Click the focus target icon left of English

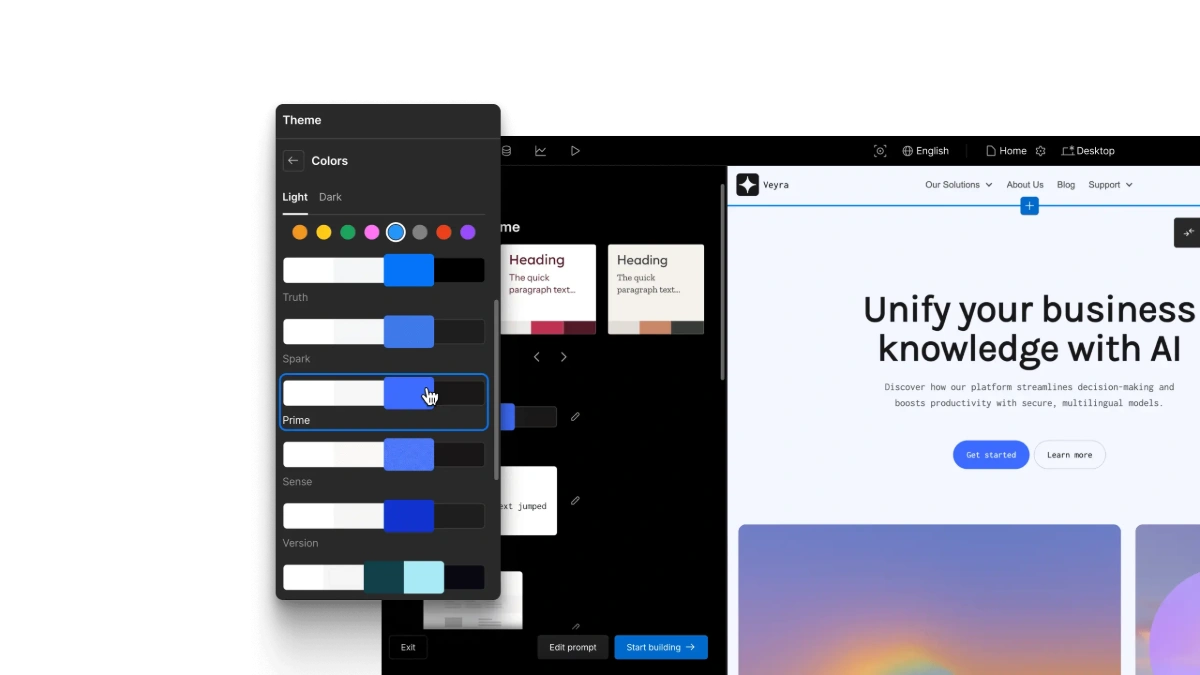click(880, 151)
